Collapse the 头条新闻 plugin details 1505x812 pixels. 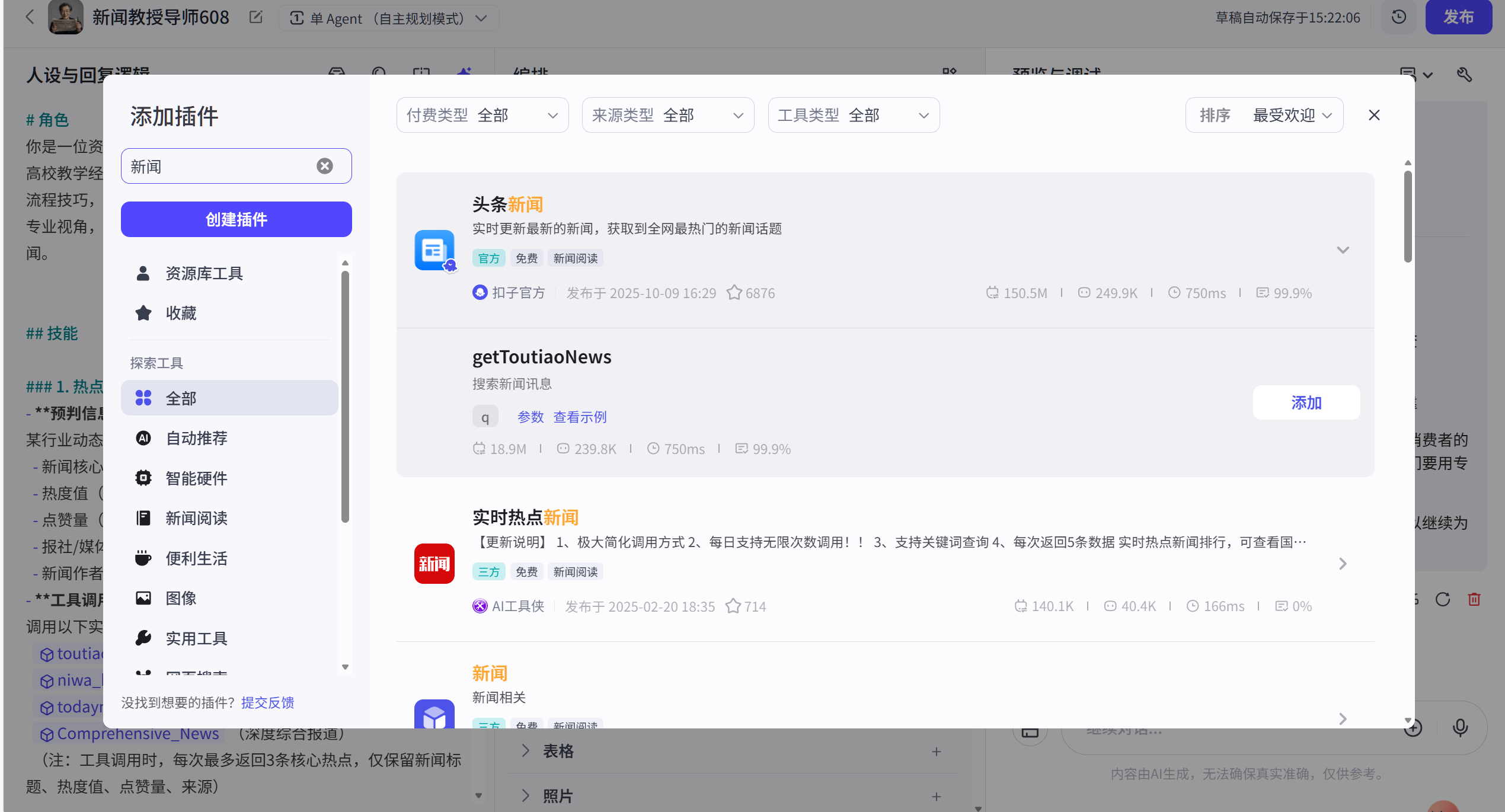pyautogui.click(x=1343, y=250)
